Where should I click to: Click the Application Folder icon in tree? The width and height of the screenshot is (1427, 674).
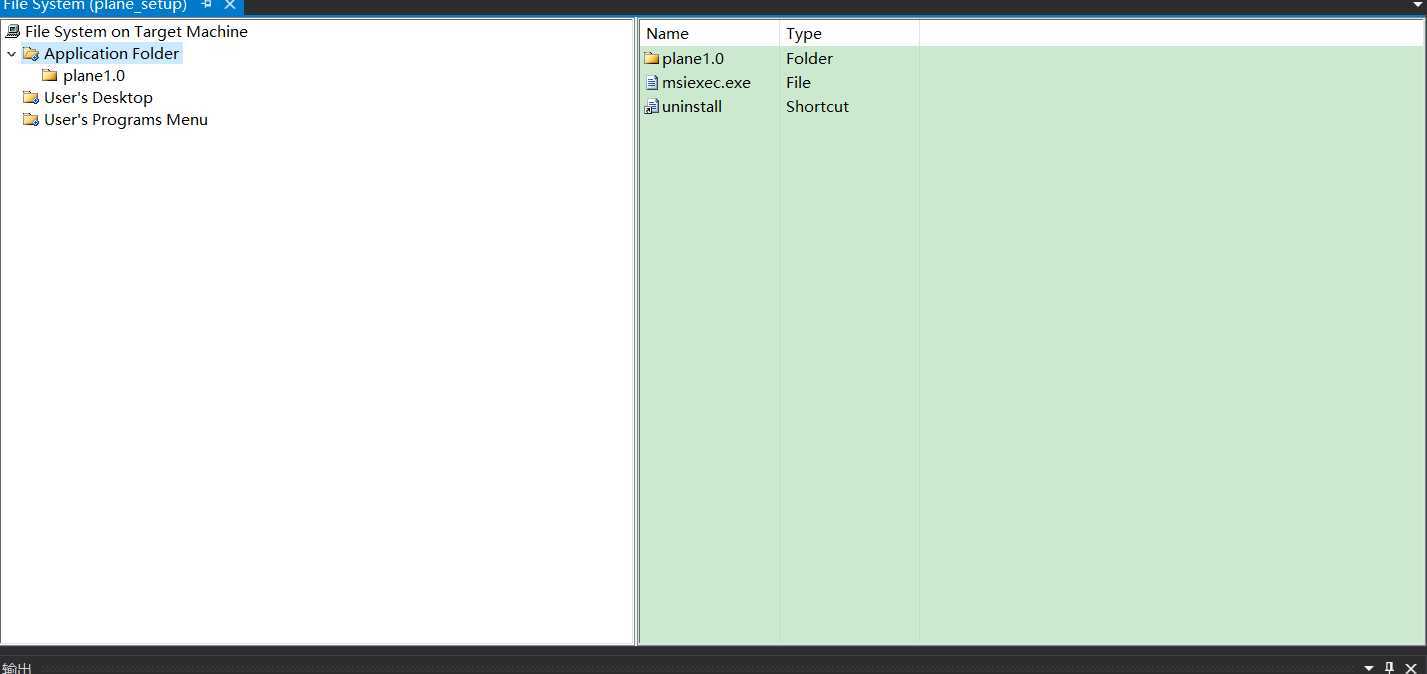pos(30,54)
